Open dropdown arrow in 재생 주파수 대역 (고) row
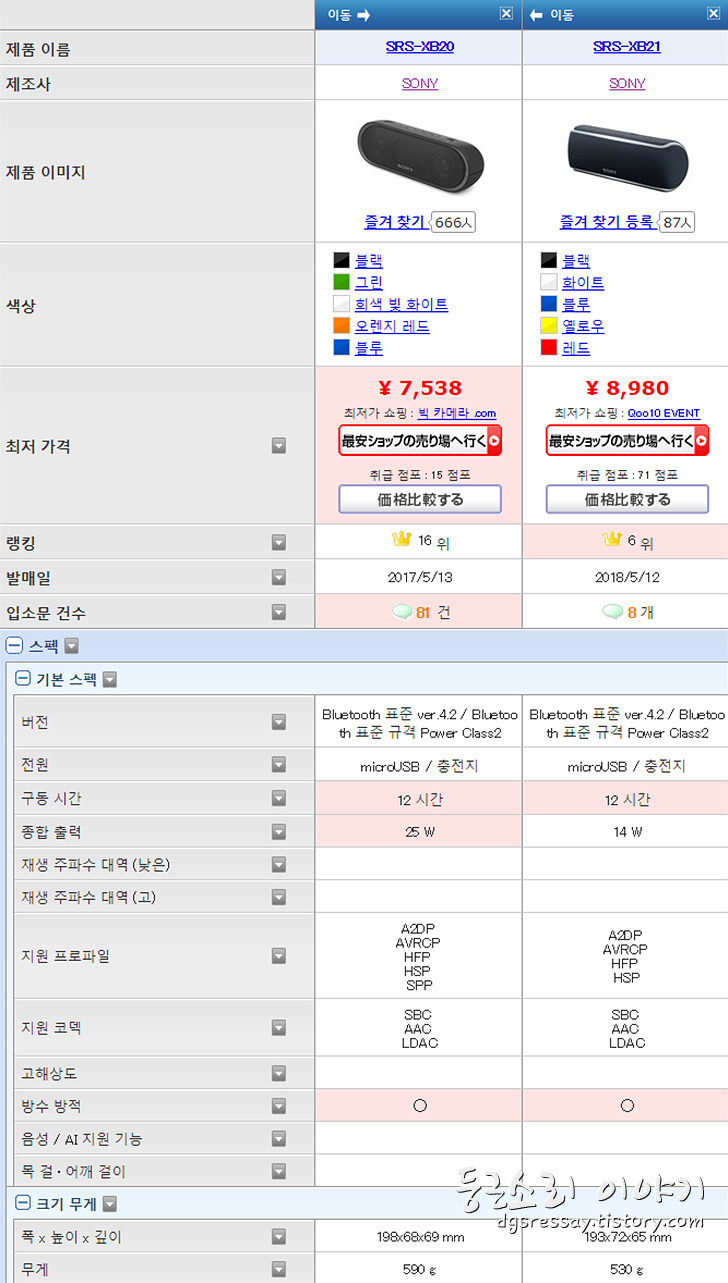The width and height of the screenshot is (728, 1283). (x=279, y=897)
